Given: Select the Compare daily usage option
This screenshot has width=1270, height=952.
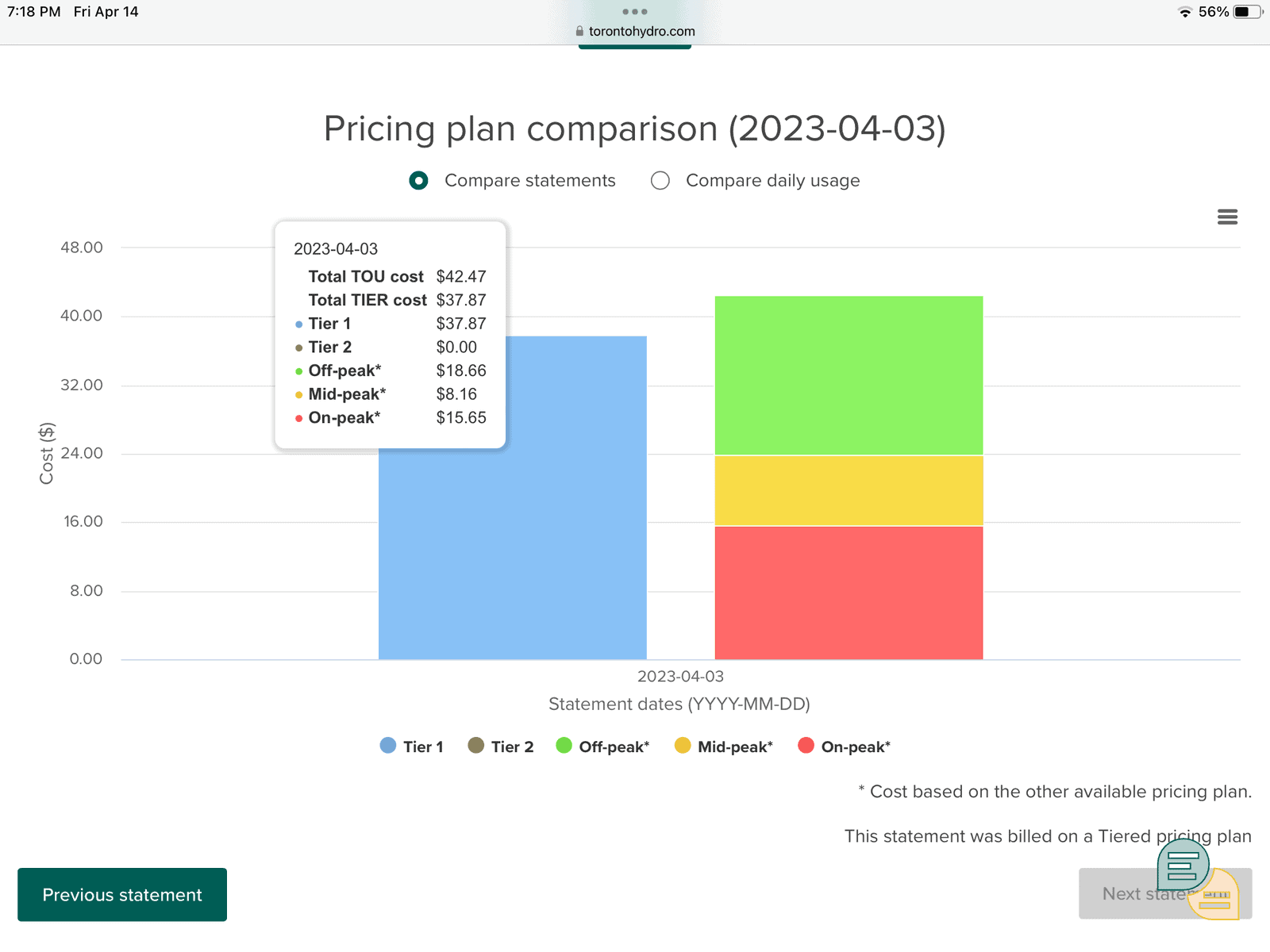Looking at the screenshot, I should pos(660,181).
